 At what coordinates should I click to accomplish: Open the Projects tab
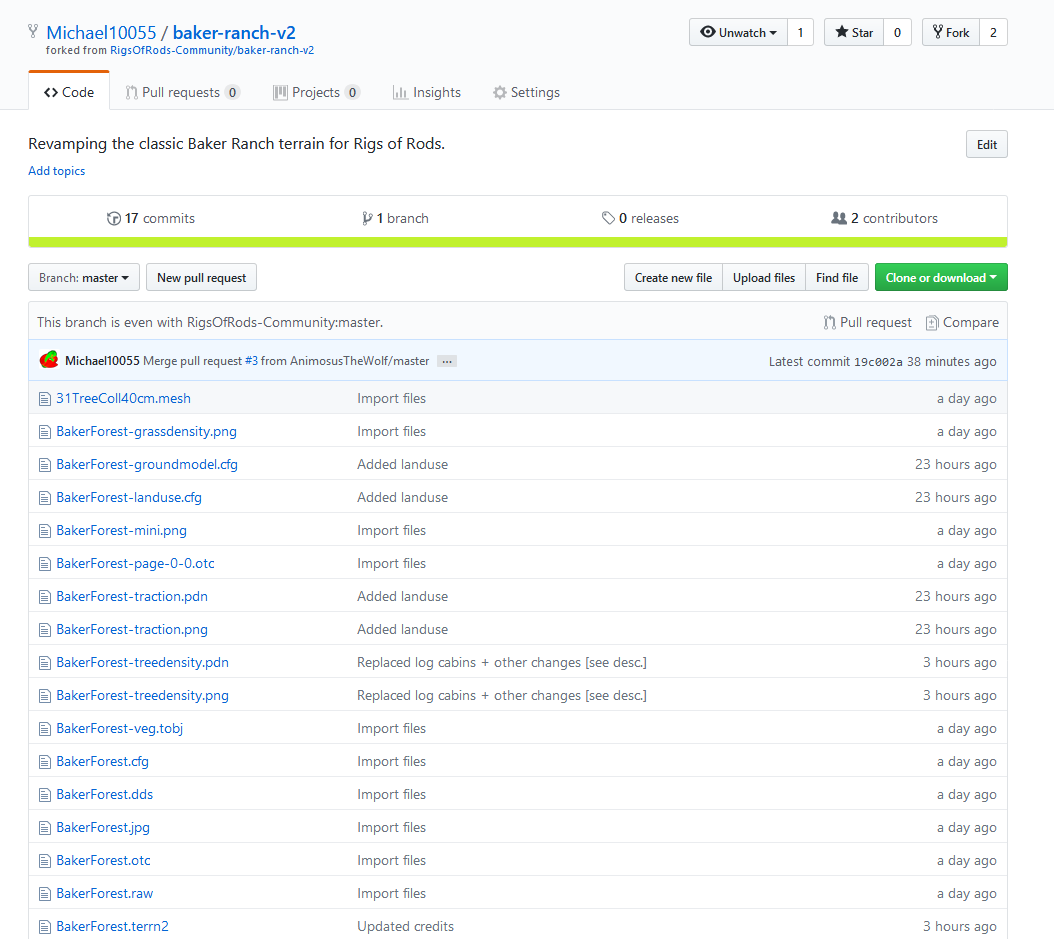[316, 92]
